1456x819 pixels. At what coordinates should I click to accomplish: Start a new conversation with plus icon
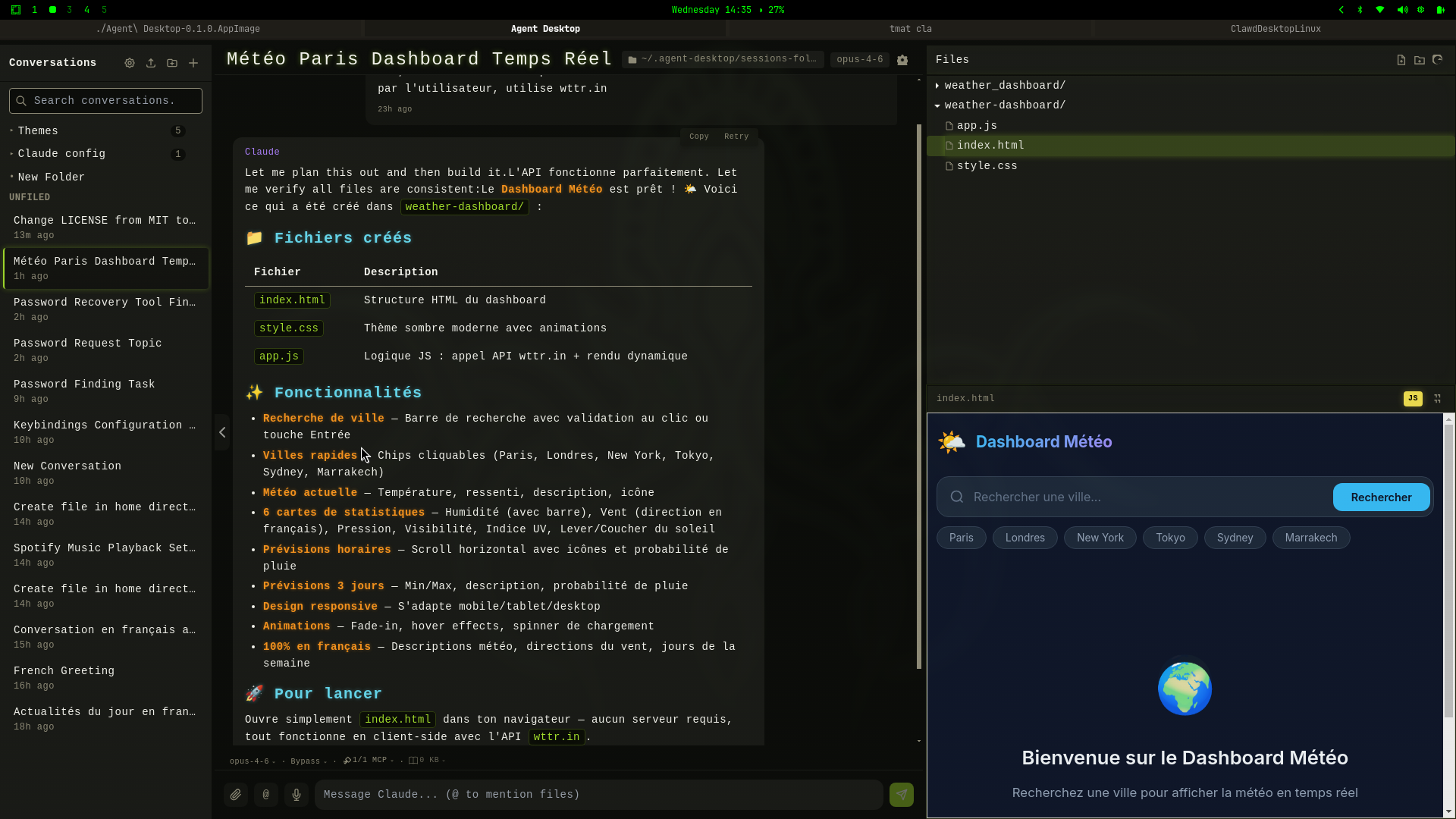click(x=193, y=63)
